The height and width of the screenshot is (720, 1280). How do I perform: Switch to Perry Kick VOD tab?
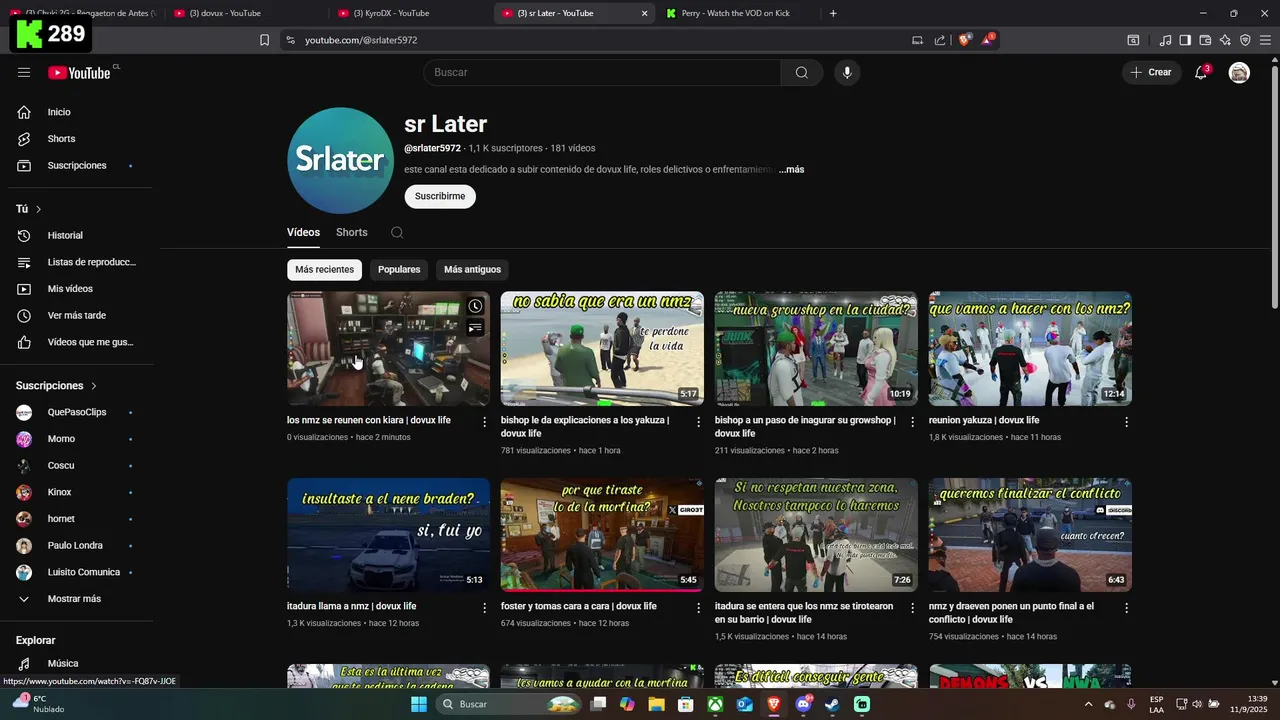point(735,13)
